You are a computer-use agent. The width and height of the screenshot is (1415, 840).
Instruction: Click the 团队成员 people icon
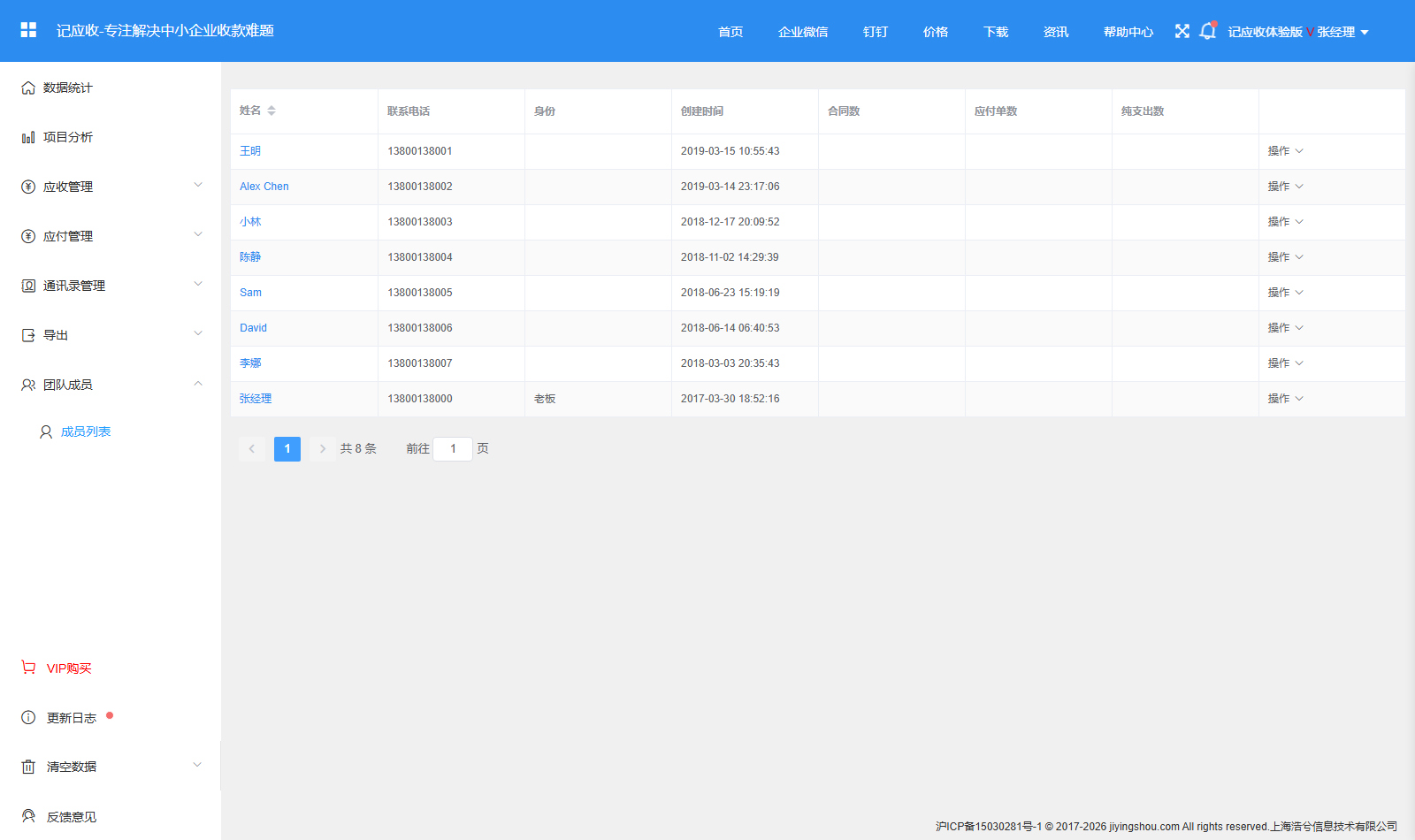tap(28, 385)
